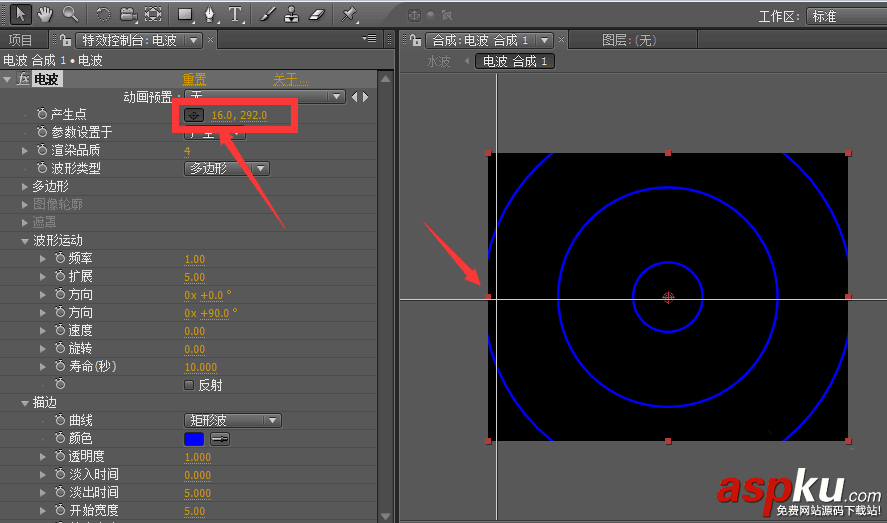Open the 曲线 矩形波 dropdown
The width and height of the screenshot is (887, 523).
tap(232, 421)
